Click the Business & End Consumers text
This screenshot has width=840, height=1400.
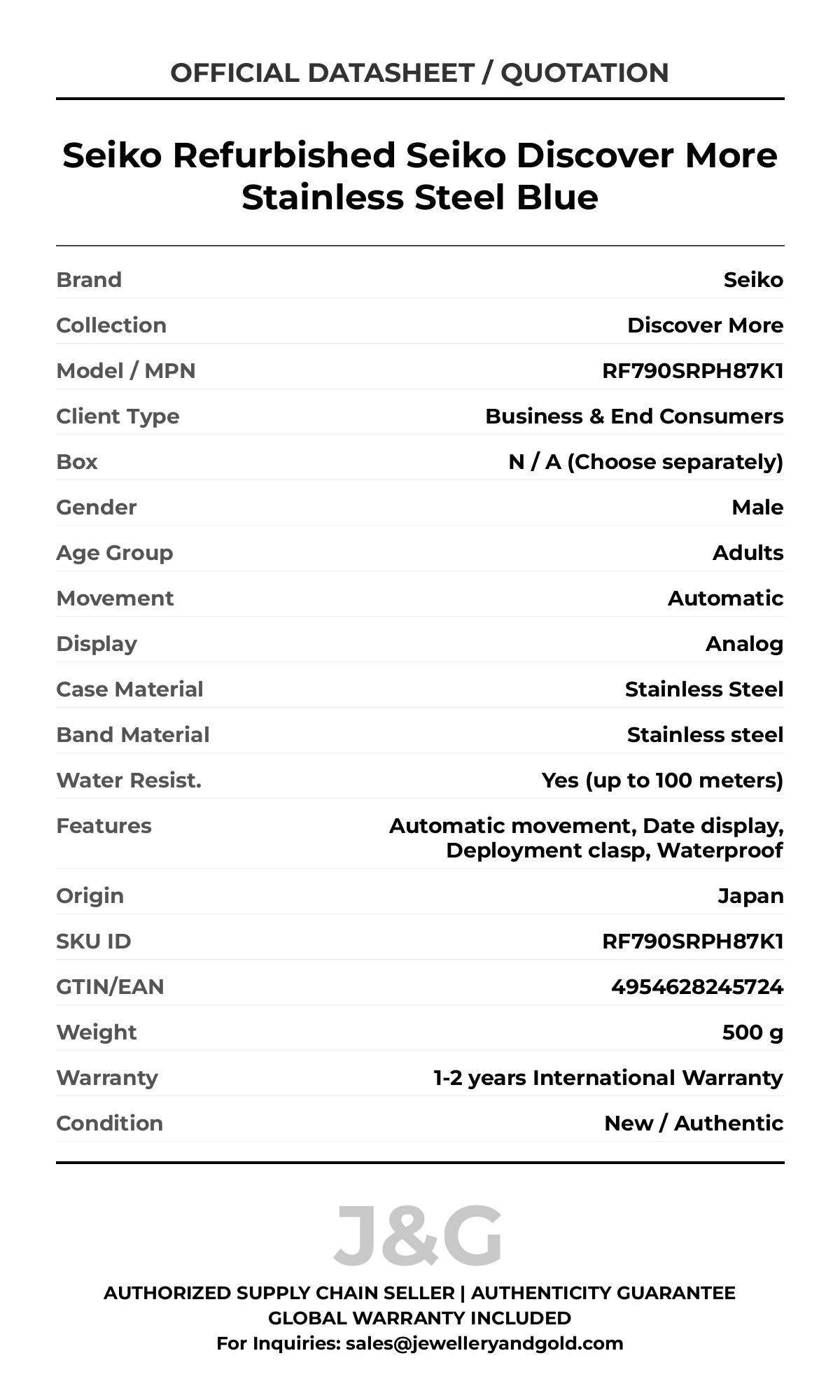coord(634,416)
